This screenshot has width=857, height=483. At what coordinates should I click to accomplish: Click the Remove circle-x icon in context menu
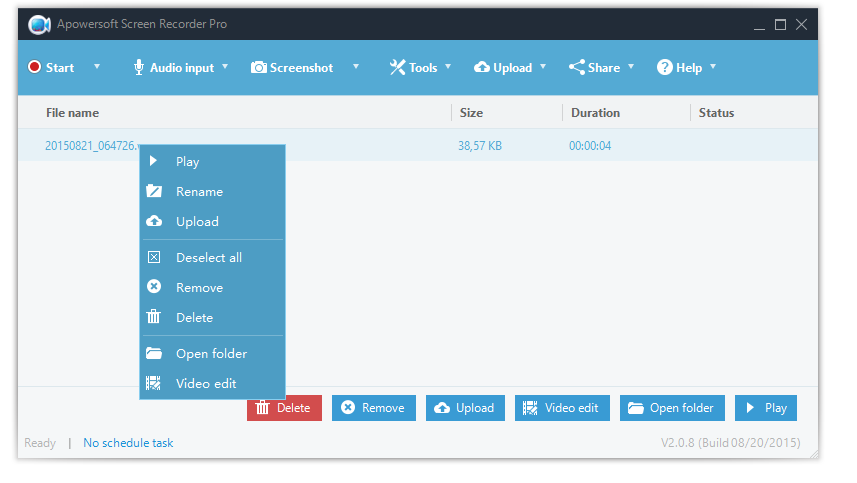[x=154, y=286]
